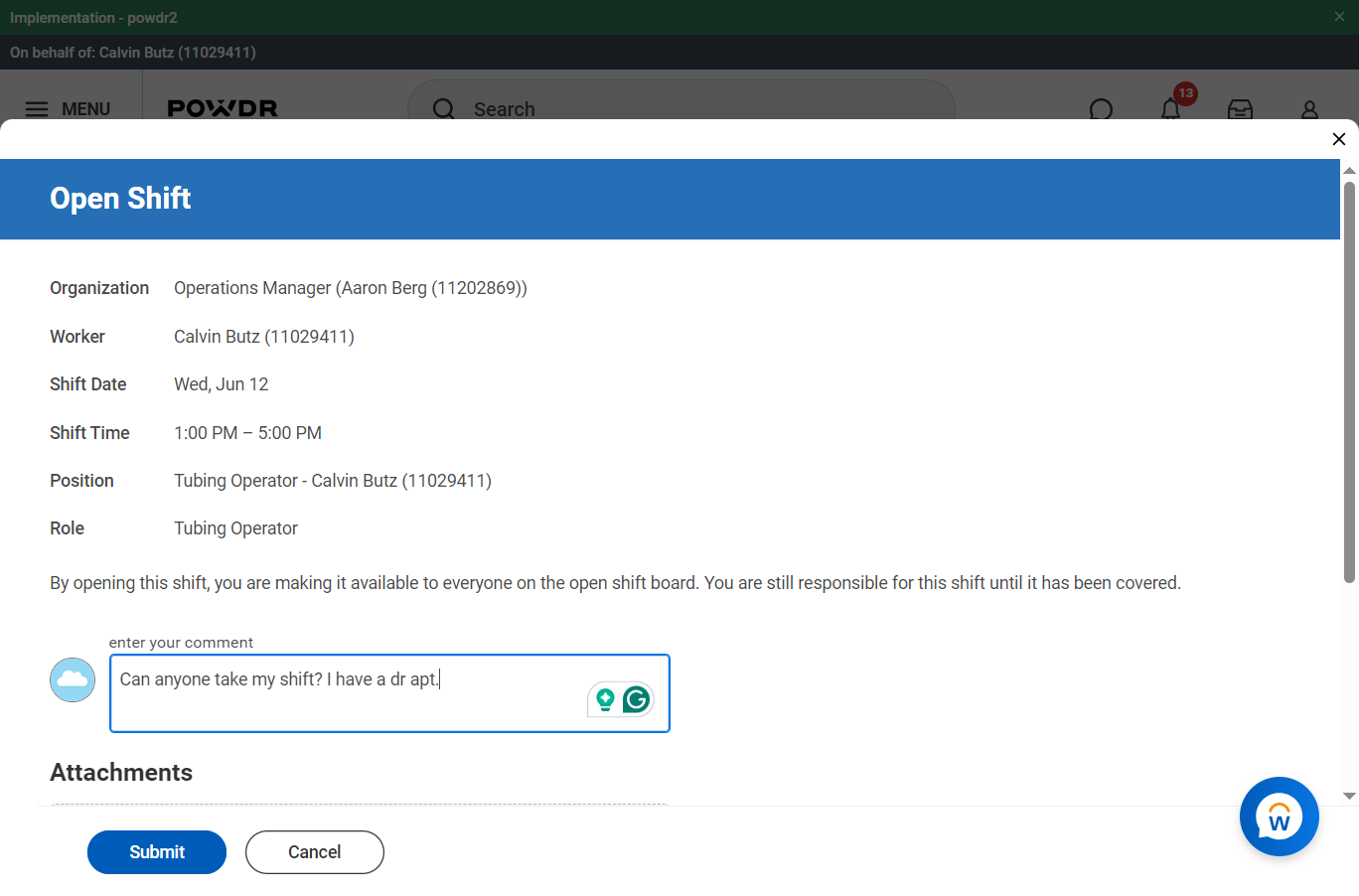Click the Grammarly G icon in comment box
Screen dimensions: 1359x896
pyautogui.click(x=637, y=700)
